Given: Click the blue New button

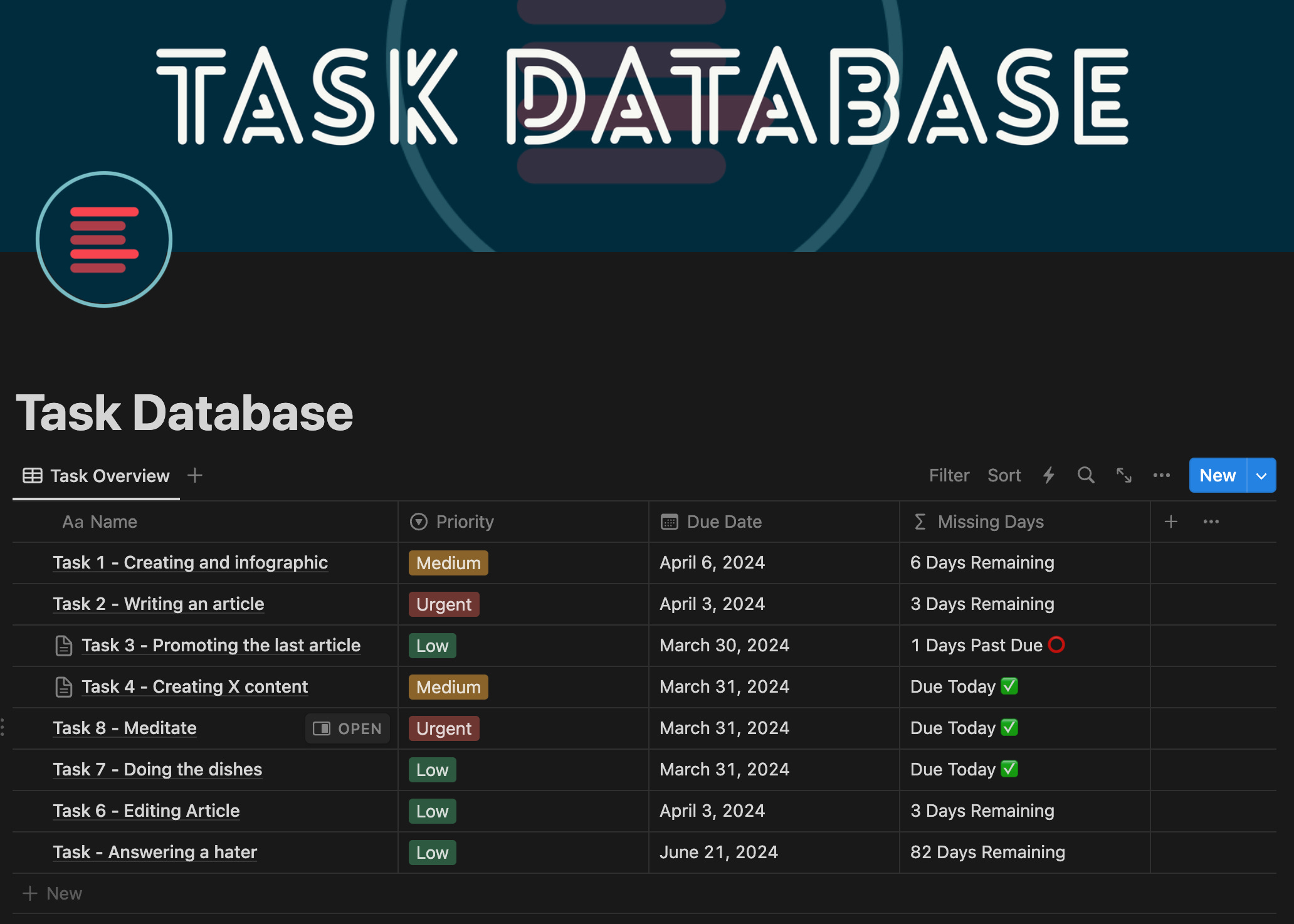Looking at the screenshot, I should coord(1217,476).
